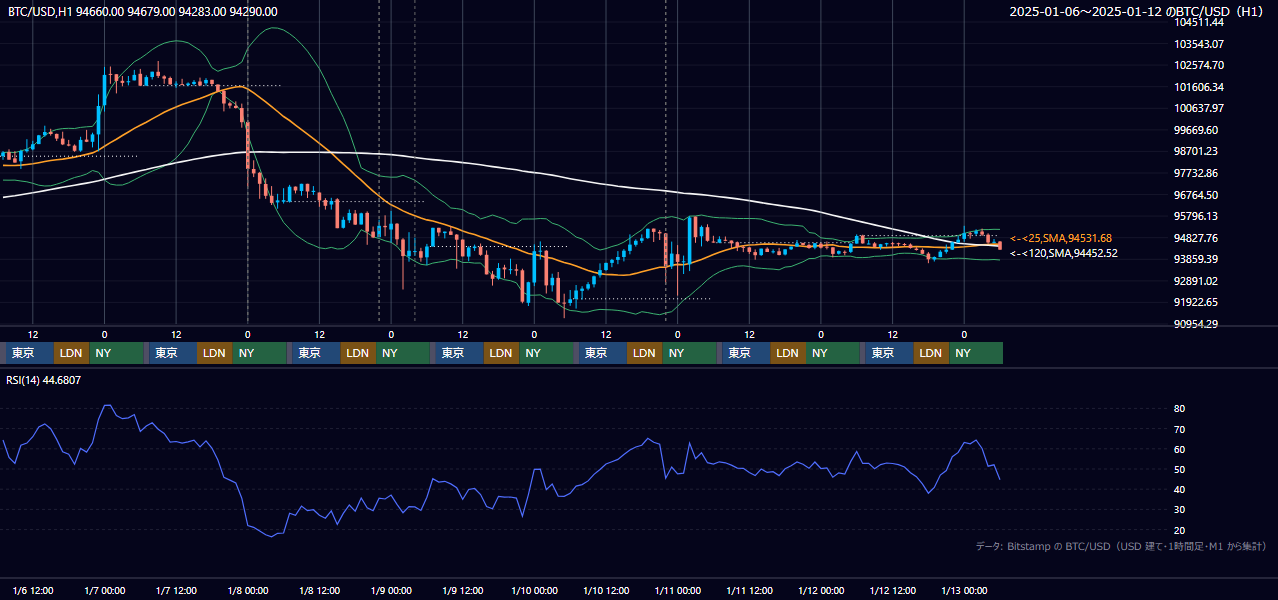Image resolution: width=1278 pixels, height=600 pixels.
Task: Click price axis label 97732.86
Action: tap(1196, 173)
